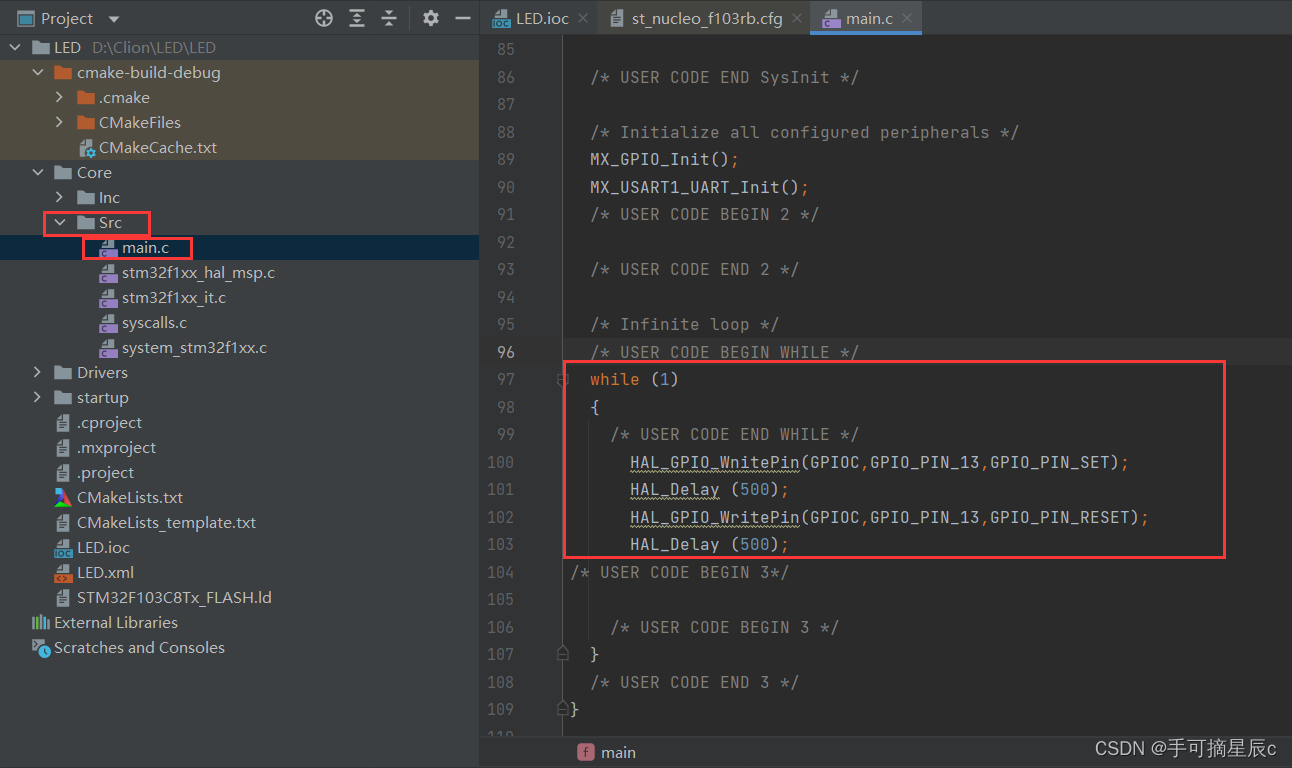Click MX_USART1_UART_Init() call
The height and width of the screenshot is (768, 1292).
pyautogui.click(x=699, y=187)
